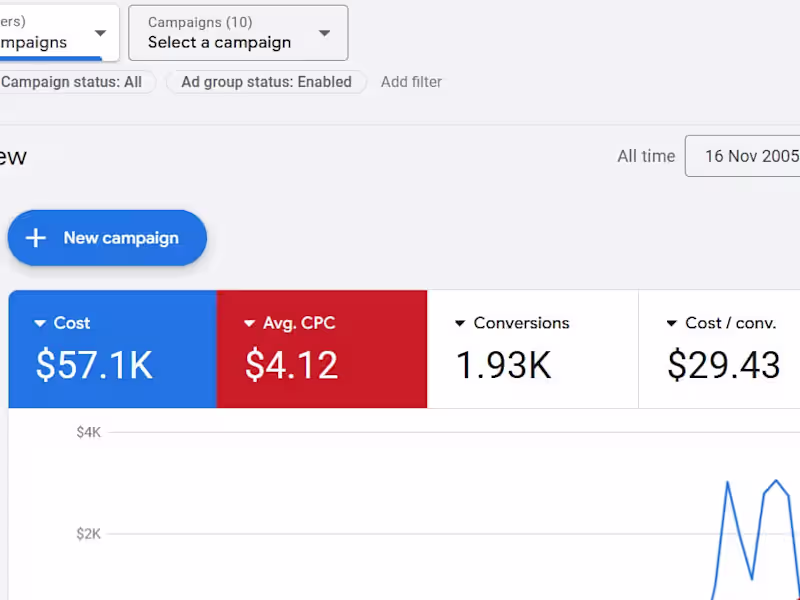Click Add filter
The image size is (800, 600).
(x=411, y=82)
